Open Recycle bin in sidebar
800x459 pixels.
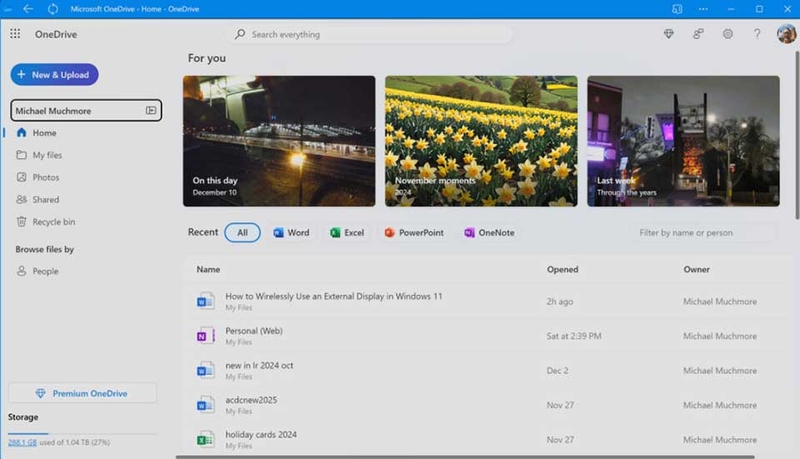[54, 222]
